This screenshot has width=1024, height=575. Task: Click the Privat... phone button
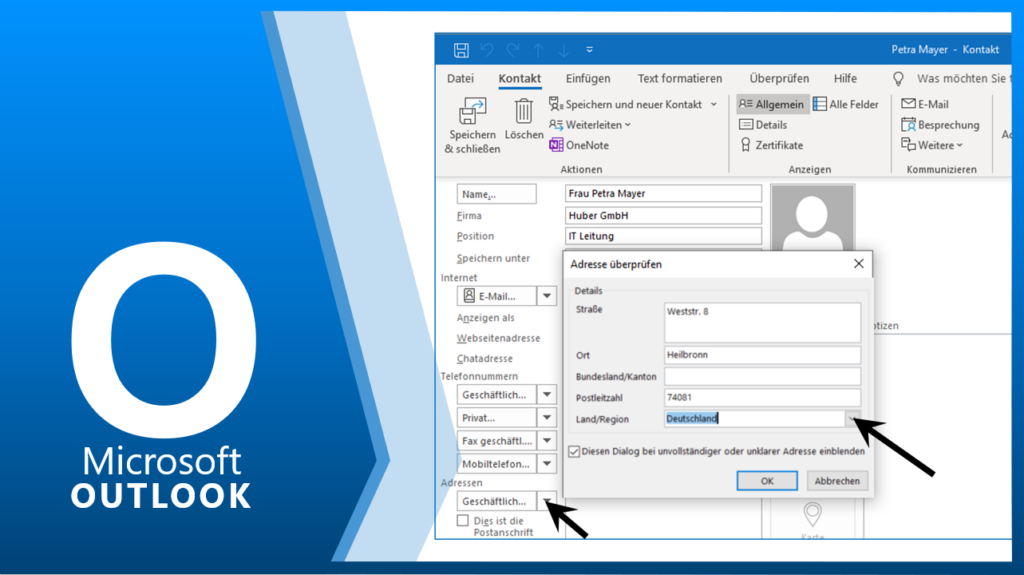point(496,418)
